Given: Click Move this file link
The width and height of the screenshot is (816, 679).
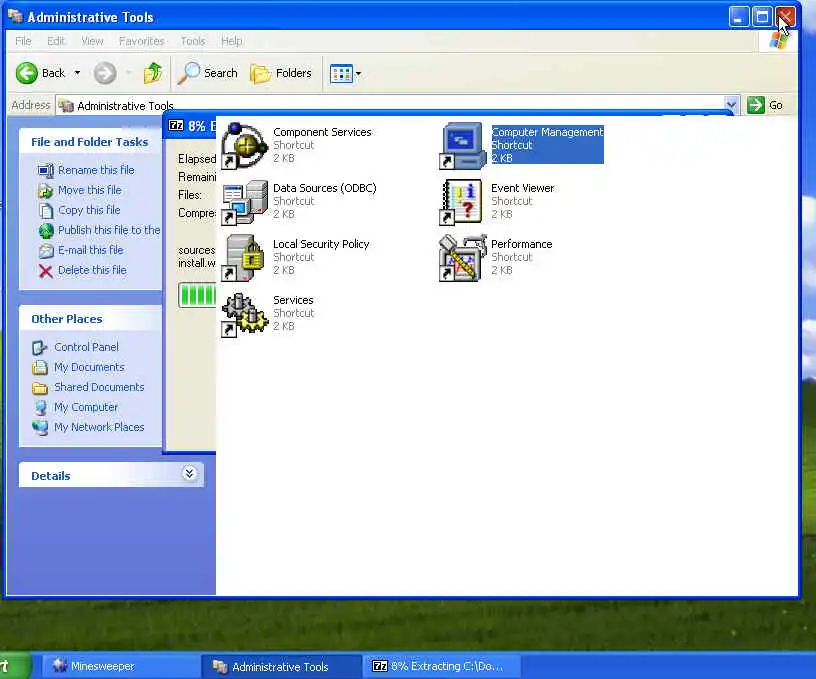Looking at the screenshot, I should [90, 190].
